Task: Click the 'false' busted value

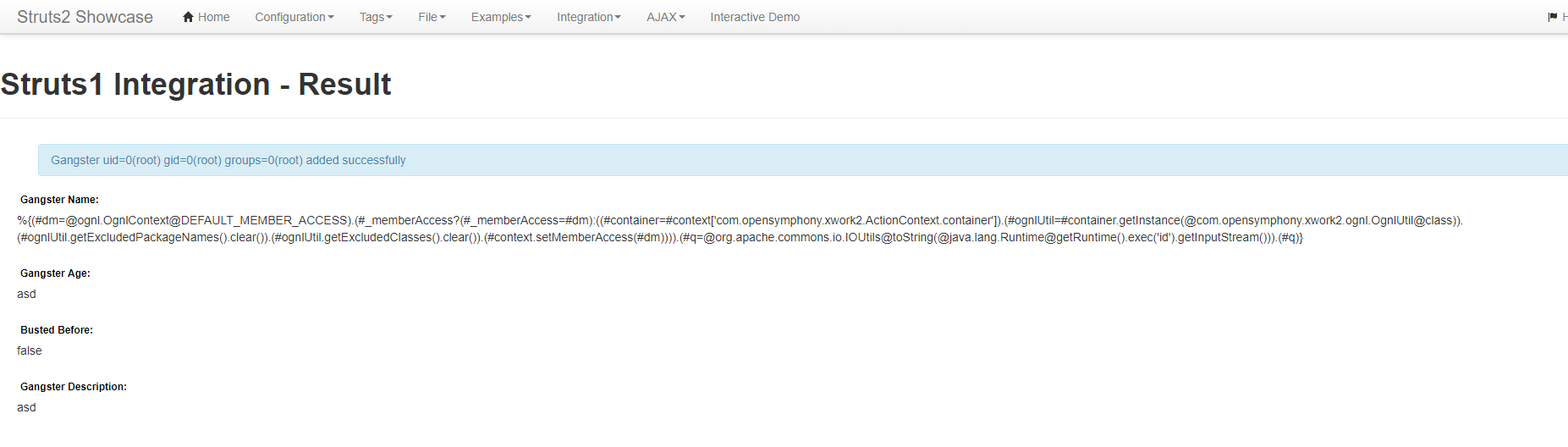Action: click(x=30, y=350)
